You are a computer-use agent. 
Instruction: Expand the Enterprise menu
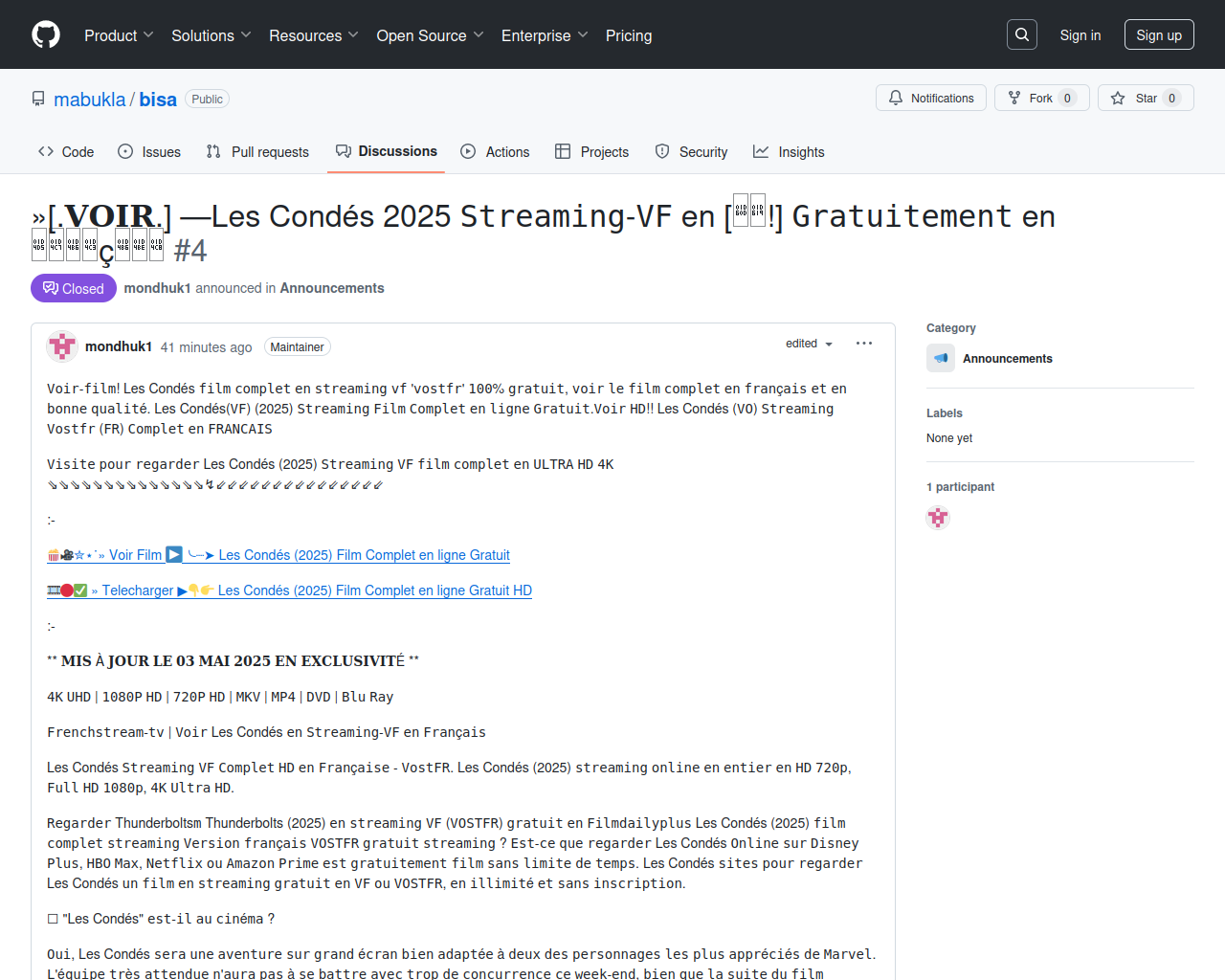tap(545, 35)
